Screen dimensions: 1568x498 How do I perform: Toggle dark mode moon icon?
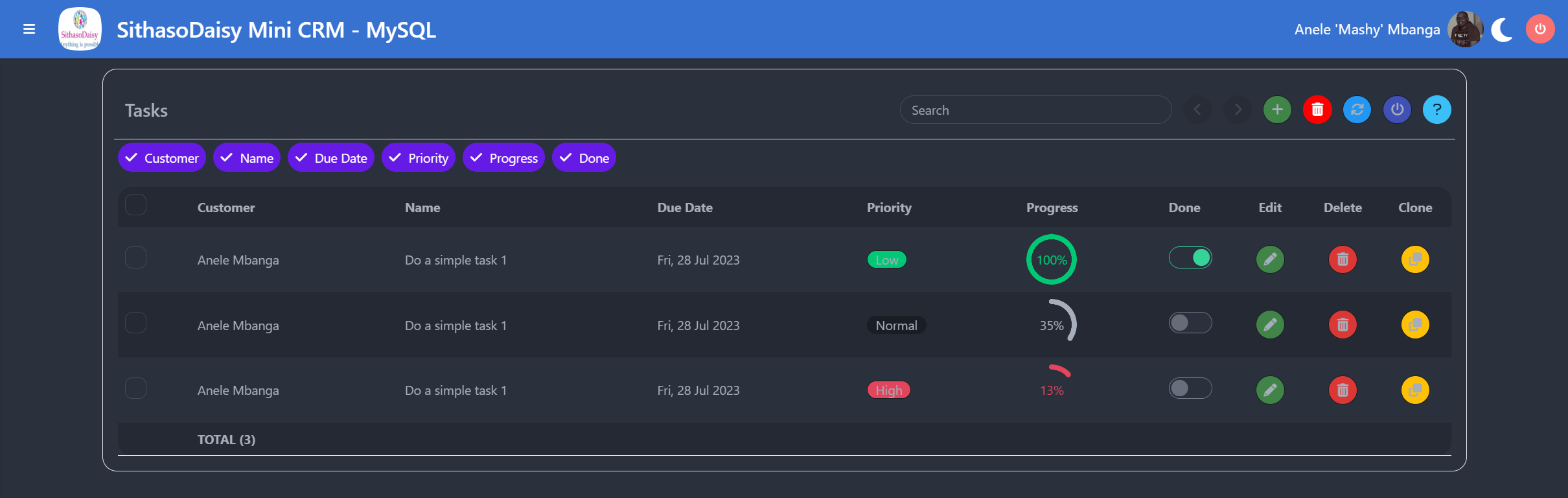pos(1502,30)
